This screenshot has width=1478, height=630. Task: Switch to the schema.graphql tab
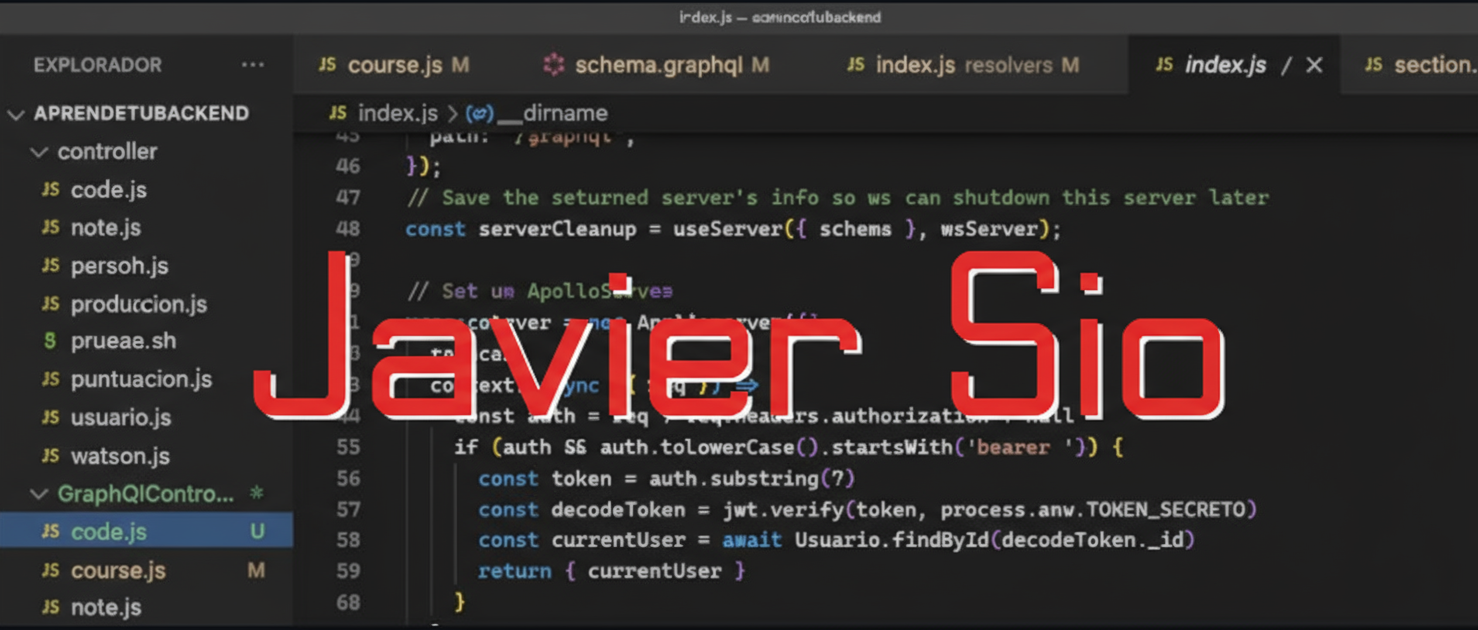(x=656, y=65)
